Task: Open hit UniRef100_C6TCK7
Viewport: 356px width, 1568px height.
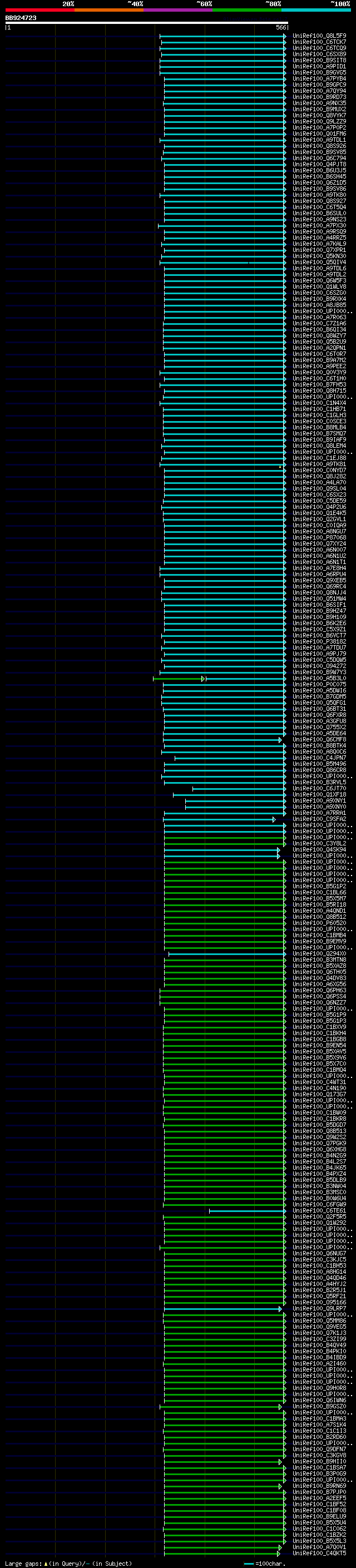Action: (x=319, y=42)
